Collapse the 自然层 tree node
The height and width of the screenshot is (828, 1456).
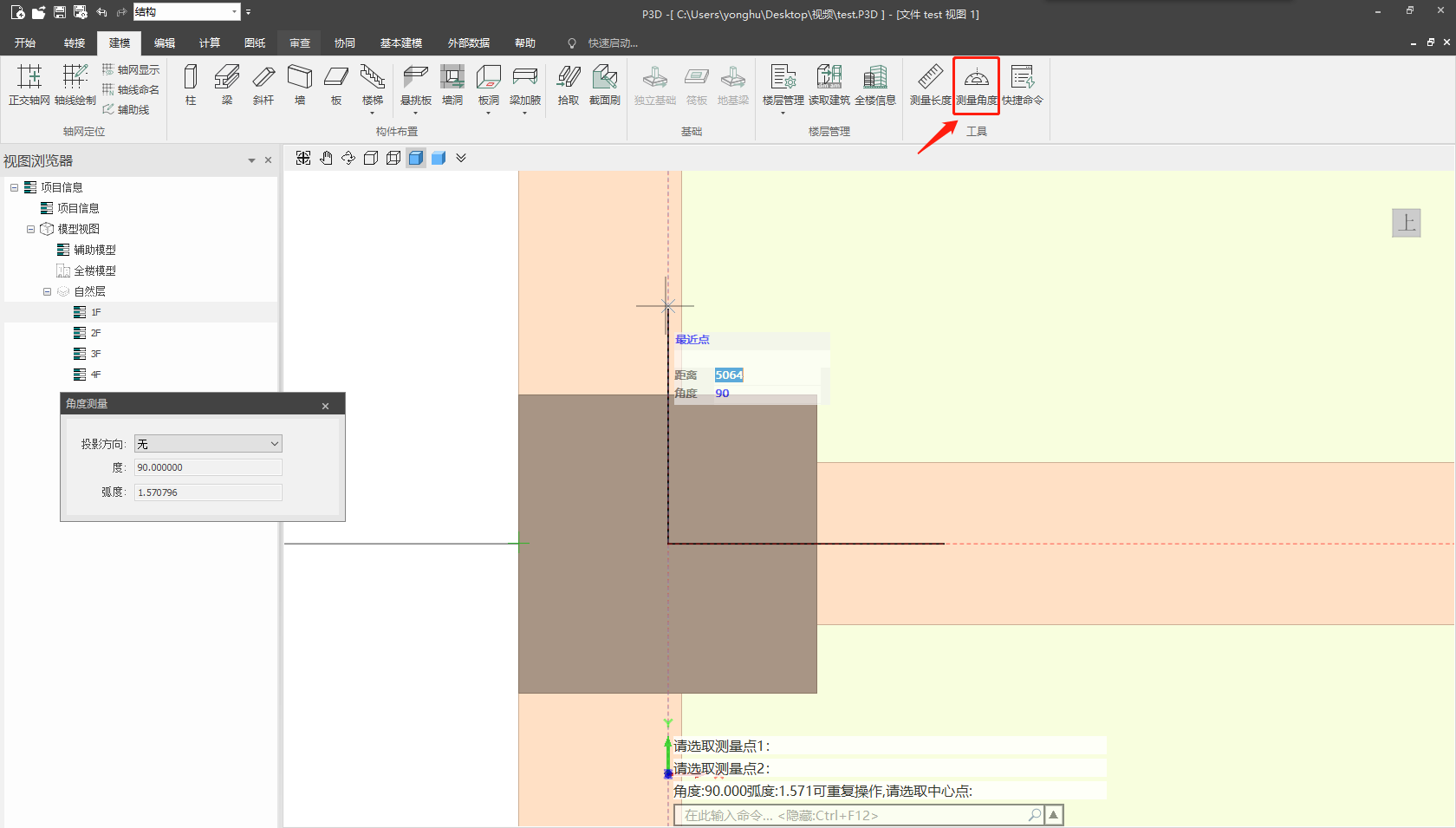[x=48, y=292]
